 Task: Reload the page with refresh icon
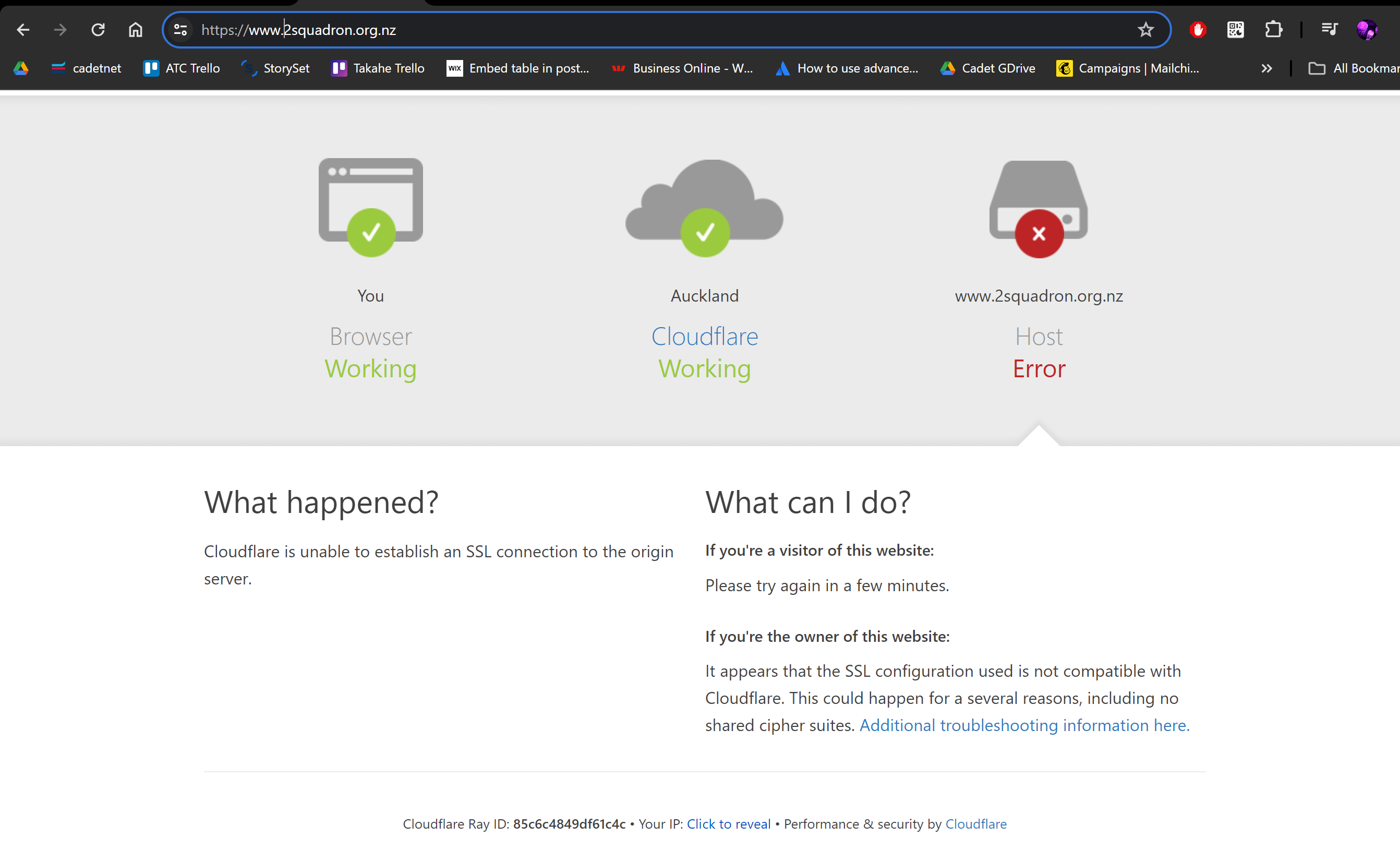coord(98,30)
